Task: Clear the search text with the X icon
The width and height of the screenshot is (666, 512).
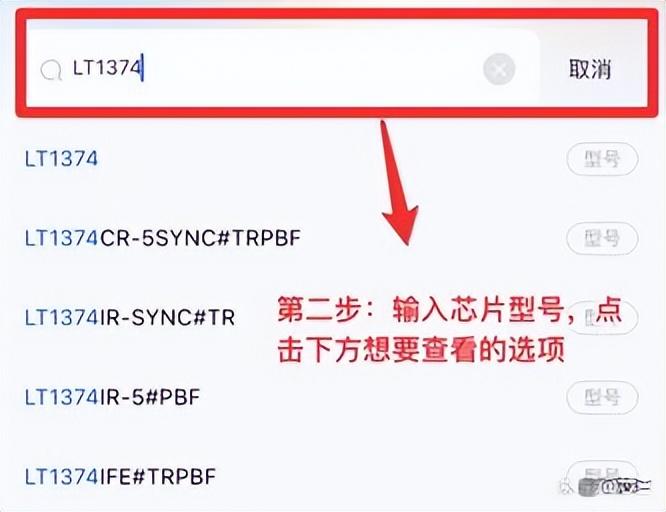Action: coord(499,69)
